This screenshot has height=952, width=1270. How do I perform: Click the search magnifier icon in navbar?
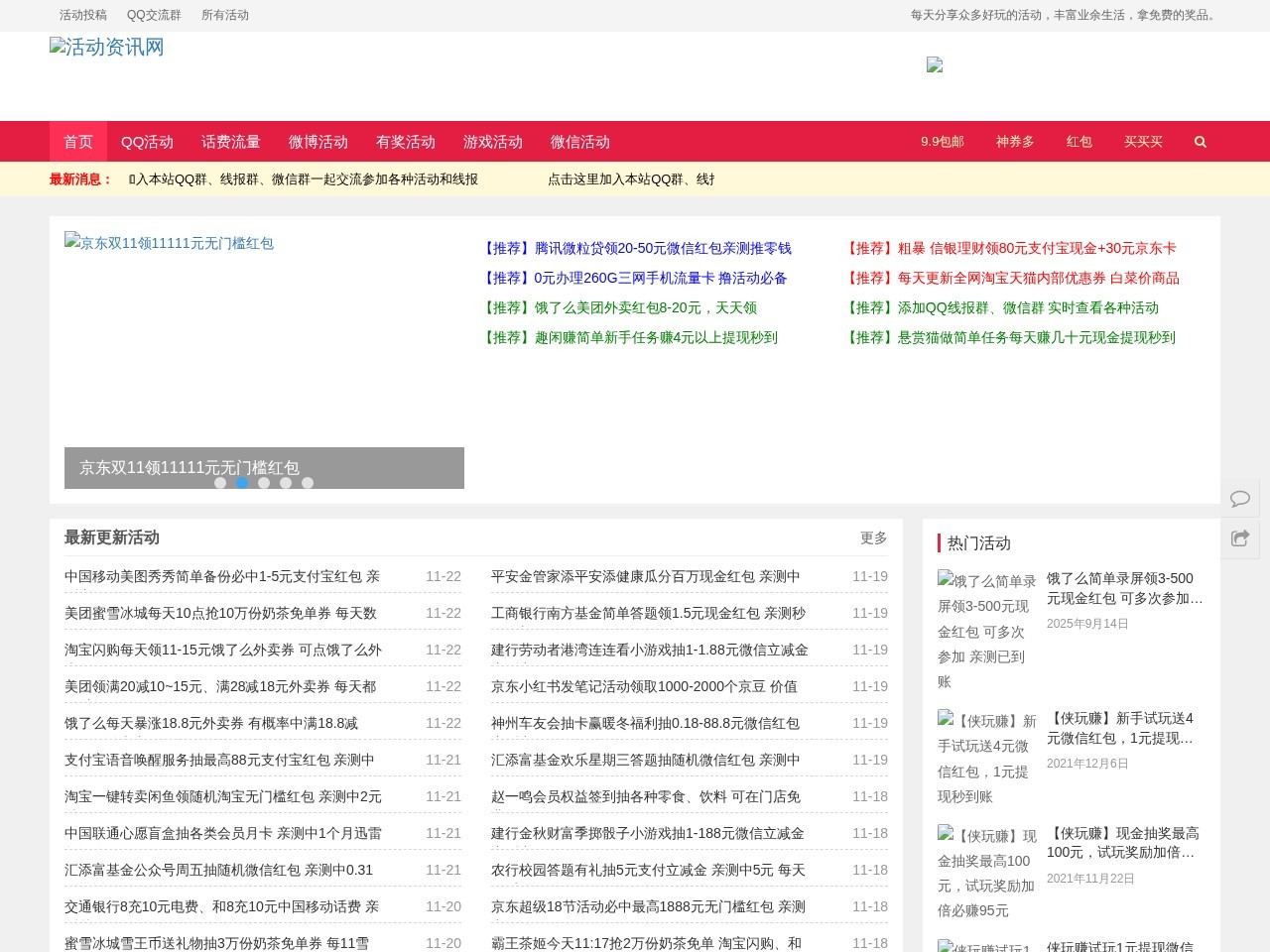[1201, 142]
